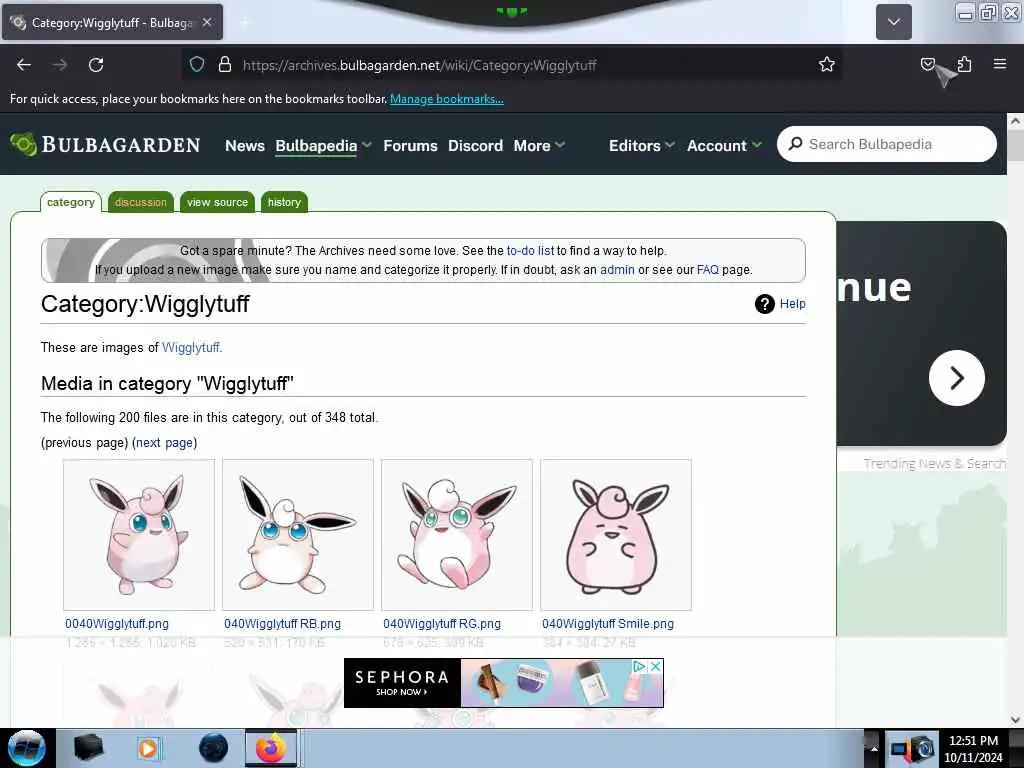Click the Help question mark icon
The image size is (1024, 768).
click(x=765, y=304)
